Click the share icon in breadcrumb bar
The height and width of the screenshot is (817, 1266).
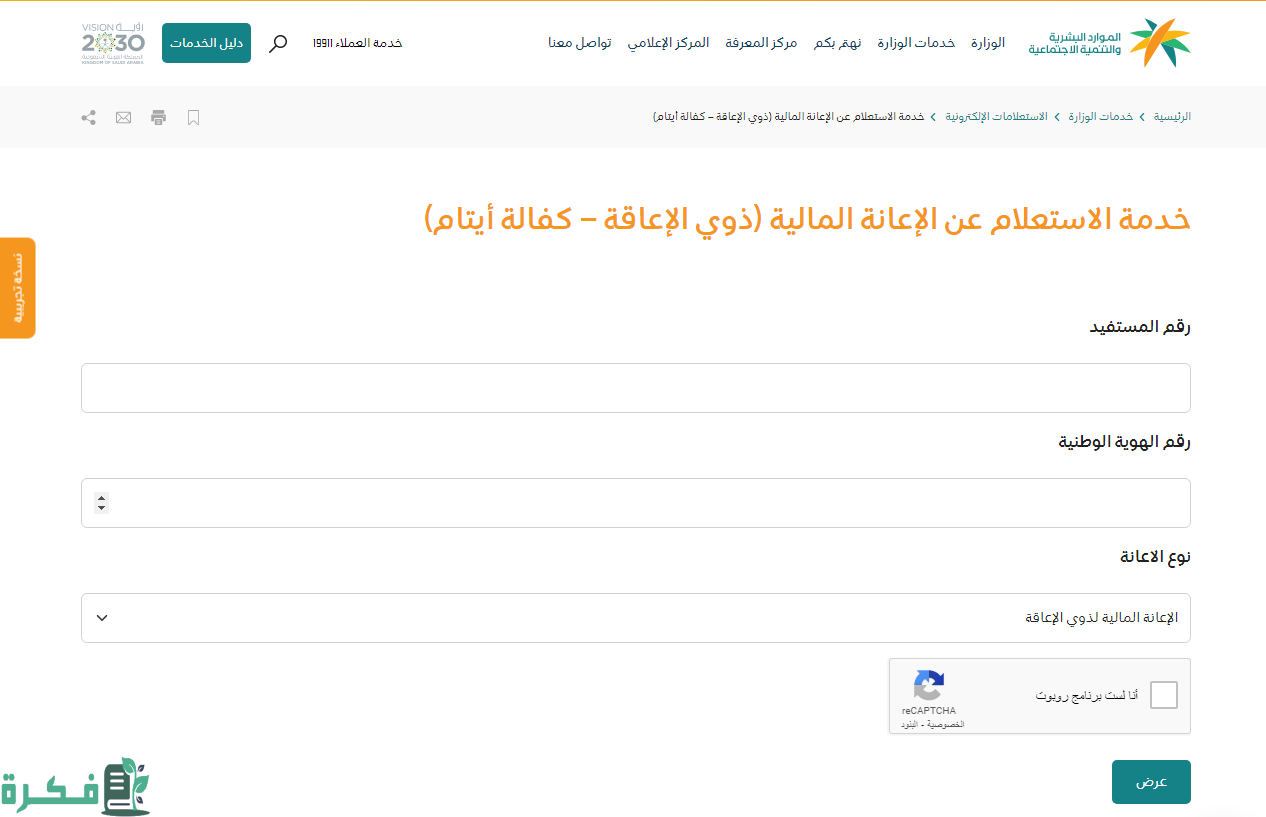(88, 117)
